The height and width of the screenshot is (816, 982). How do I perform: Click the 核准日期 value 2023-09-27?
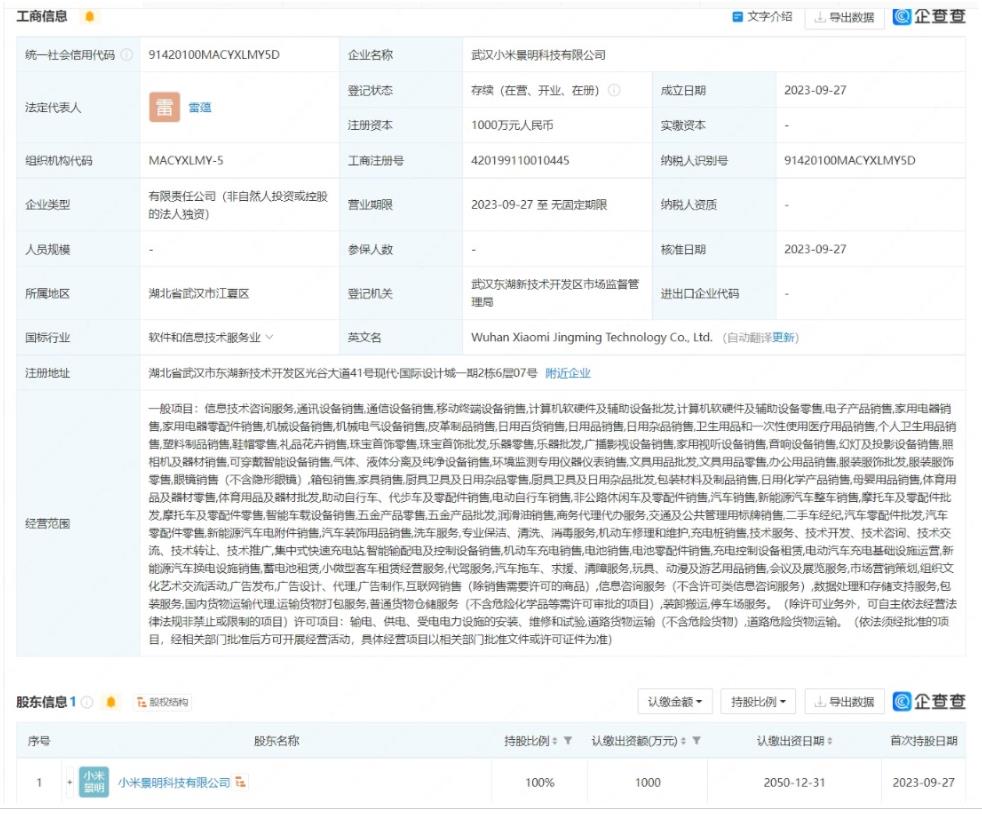coord(815,249)
